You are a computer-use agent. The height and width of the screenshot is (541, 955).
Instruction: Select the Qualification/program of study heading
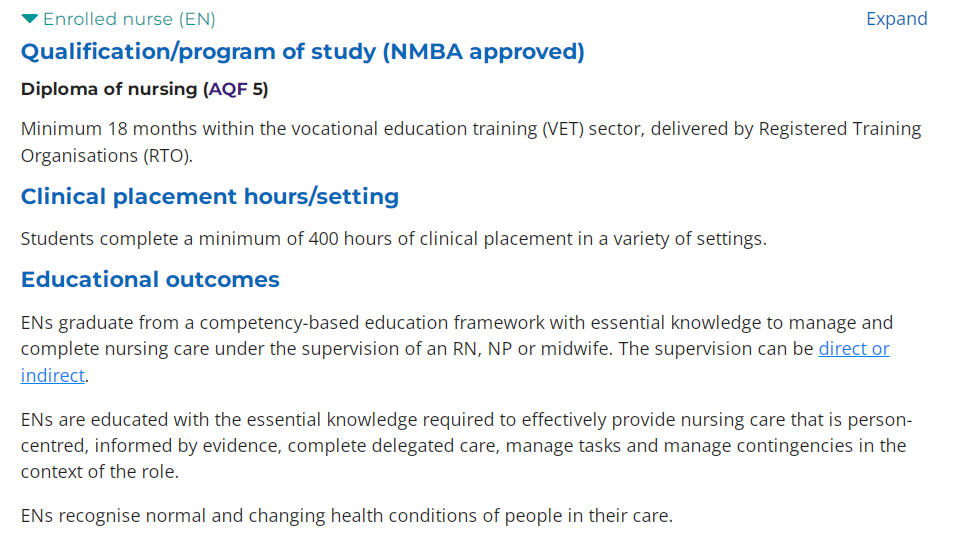tap(303, 52)
